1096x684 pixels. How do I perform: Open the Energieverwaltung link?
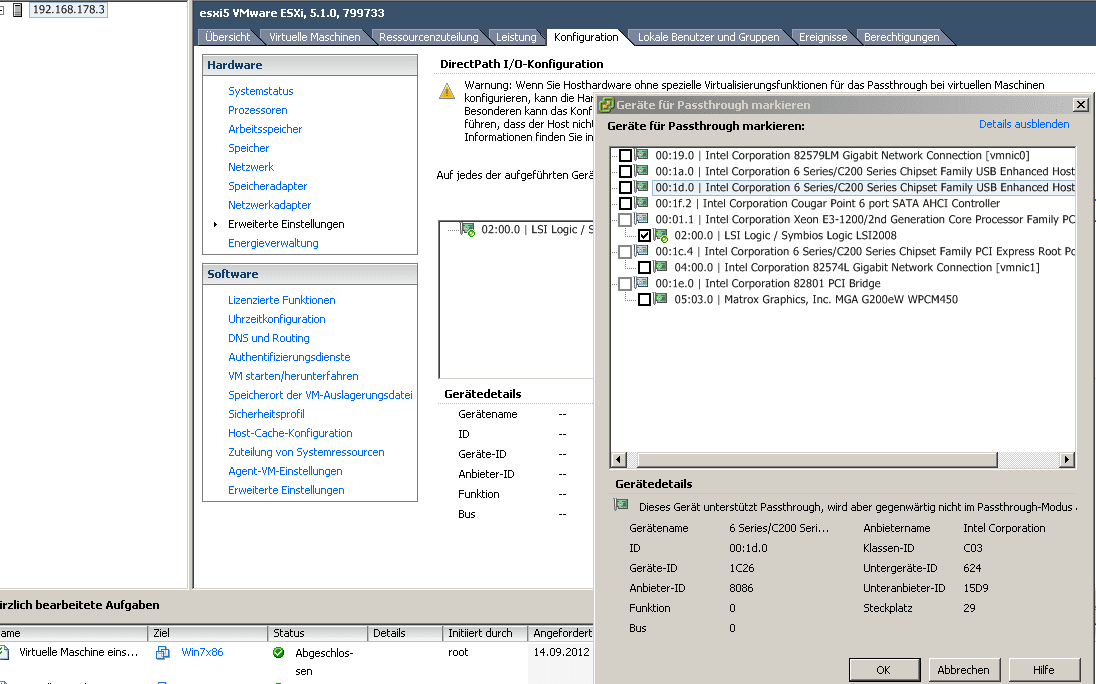(273, 243)
